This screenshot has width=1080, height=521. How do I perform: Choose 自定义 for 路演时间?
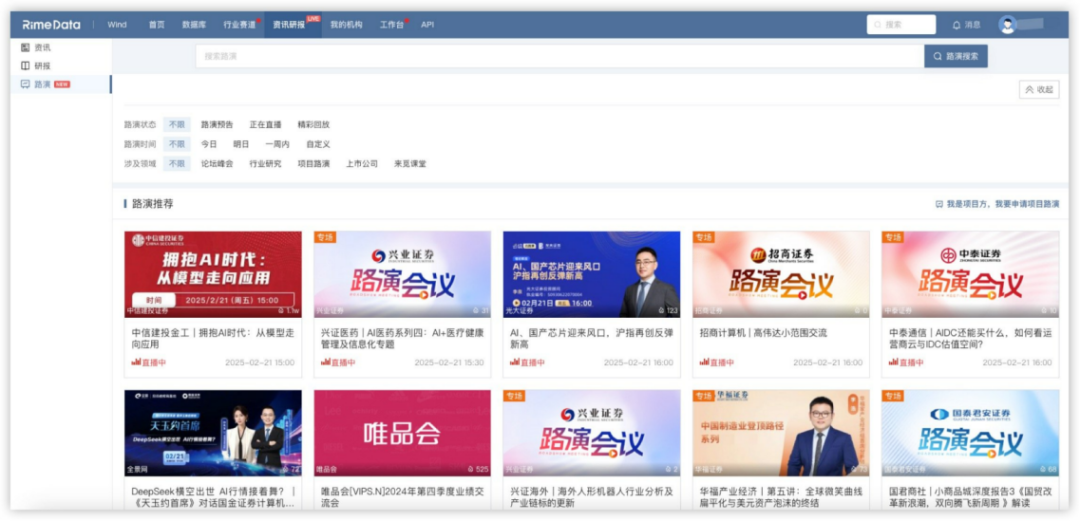tap(318, 144)
